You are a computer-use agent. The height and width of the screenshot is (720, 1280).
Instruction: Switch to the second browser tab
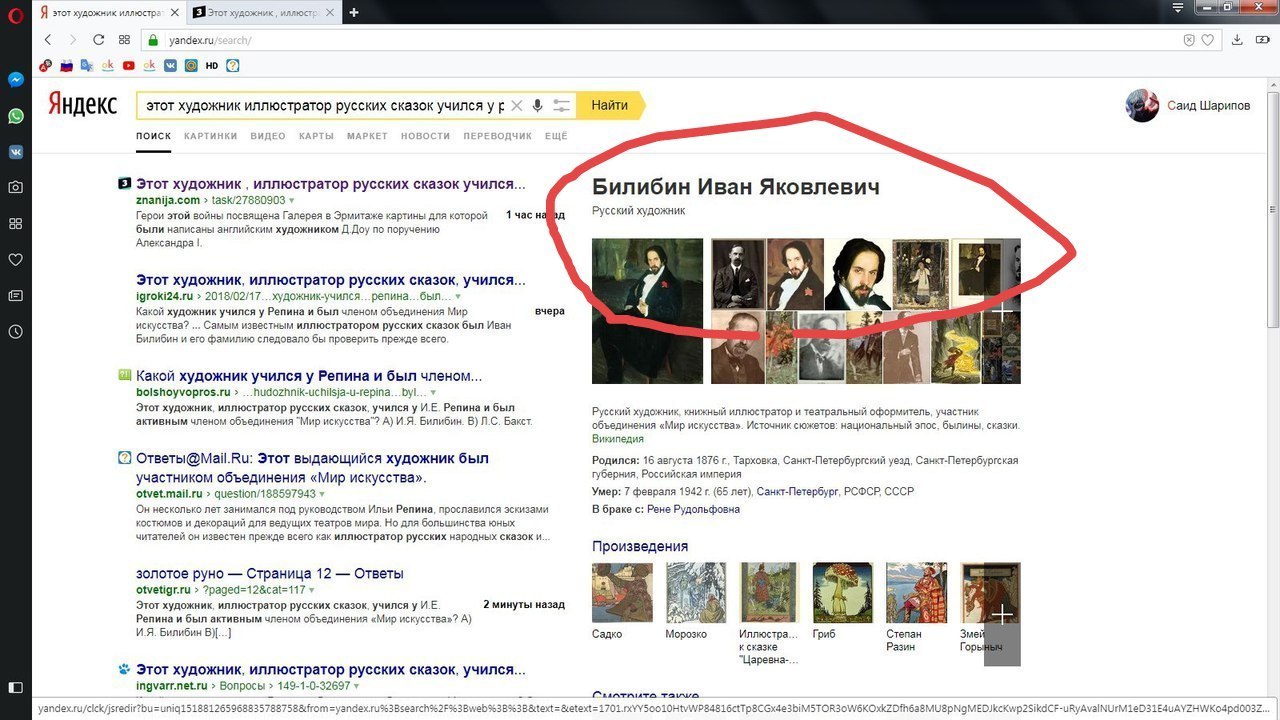click(265, 12)
